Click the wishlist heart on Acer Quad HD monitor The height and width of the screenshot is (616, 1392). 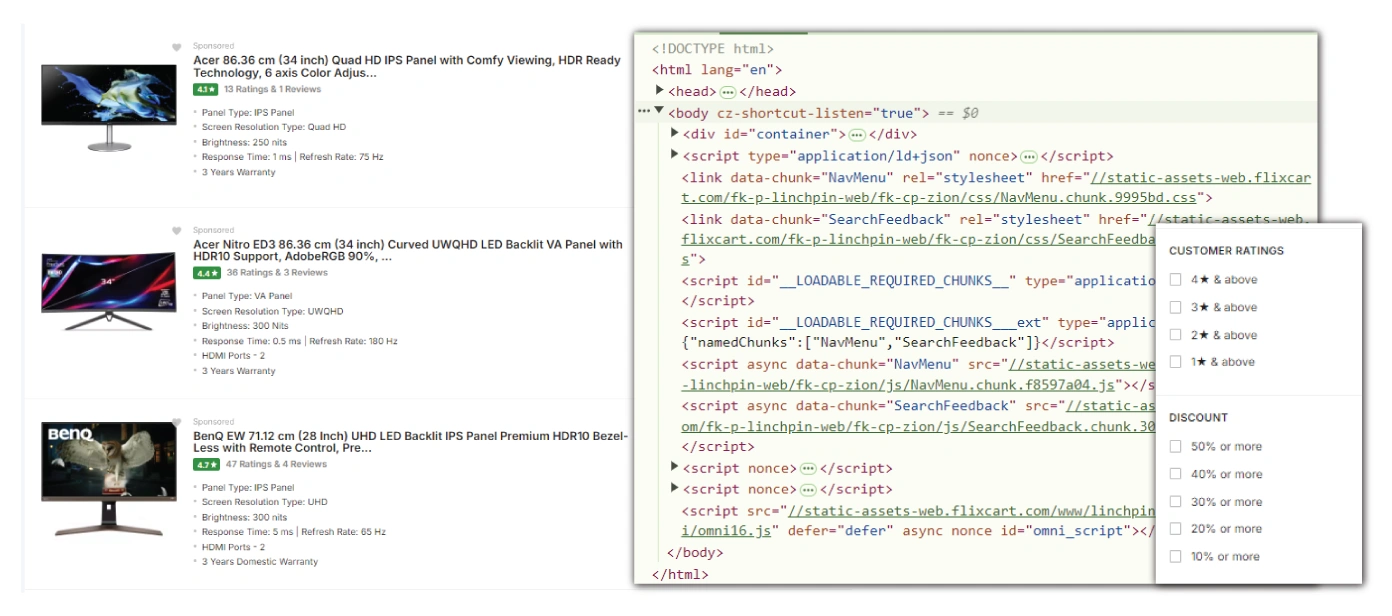(177, 47)
